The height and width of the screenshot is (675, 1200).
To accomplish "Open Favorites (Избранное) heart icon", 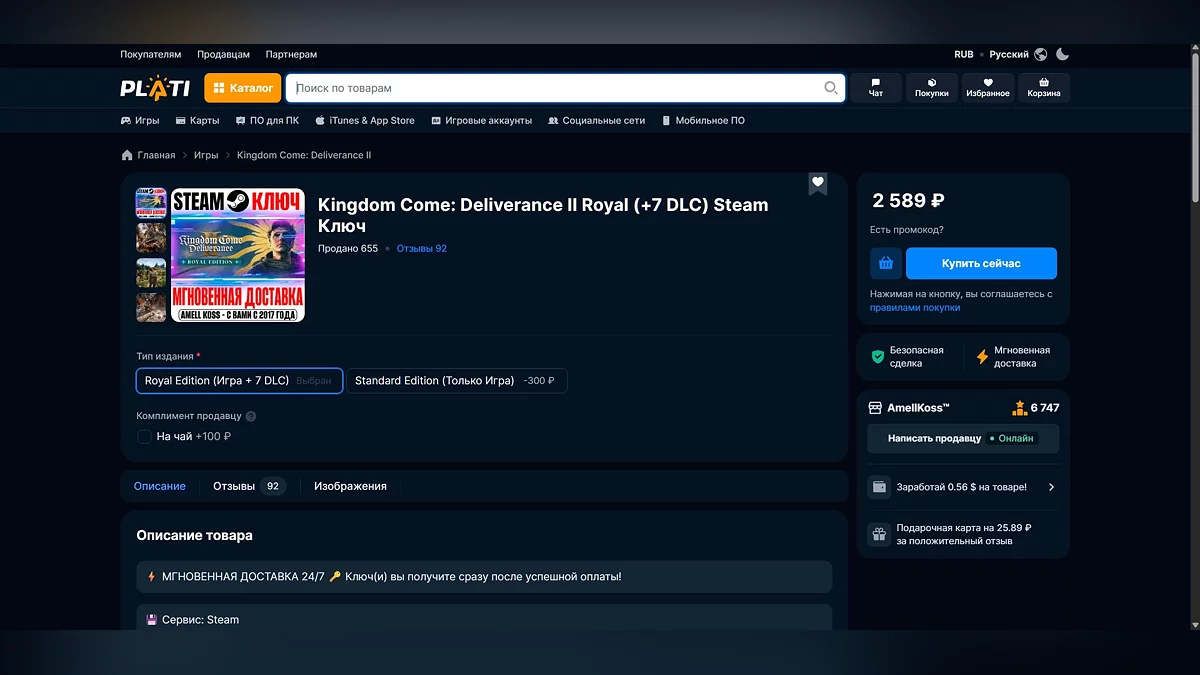I will [987, 88].
